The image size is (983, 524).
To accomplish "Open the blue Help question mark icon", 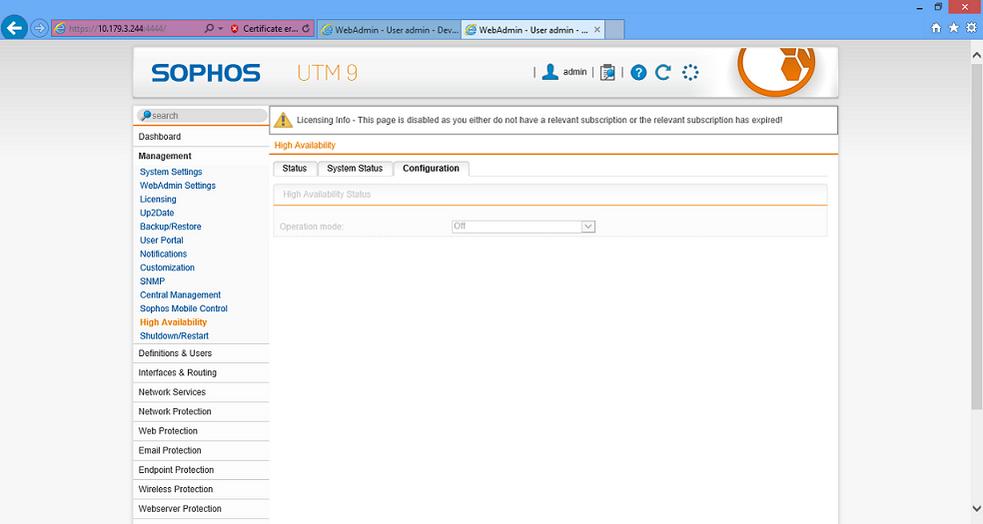I will tap(638, 73).
